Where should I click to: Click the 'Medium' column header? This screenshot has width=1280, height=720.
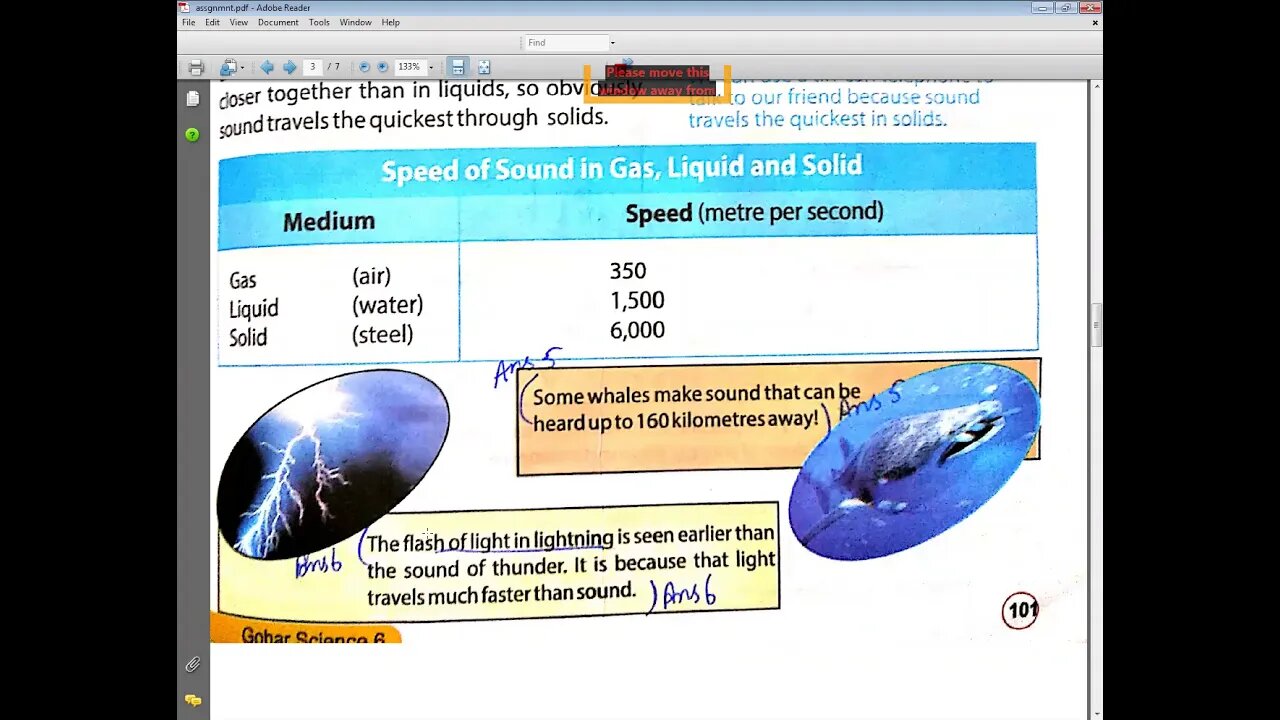point(329,221)
